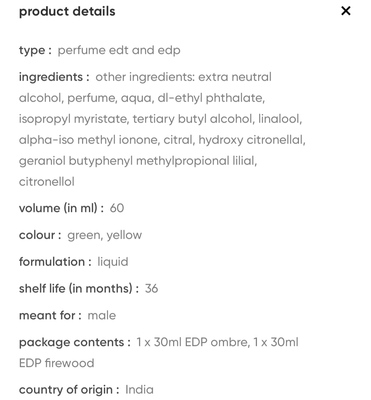Click the package contents label
The image size is (371, 400).
point(75,343)
